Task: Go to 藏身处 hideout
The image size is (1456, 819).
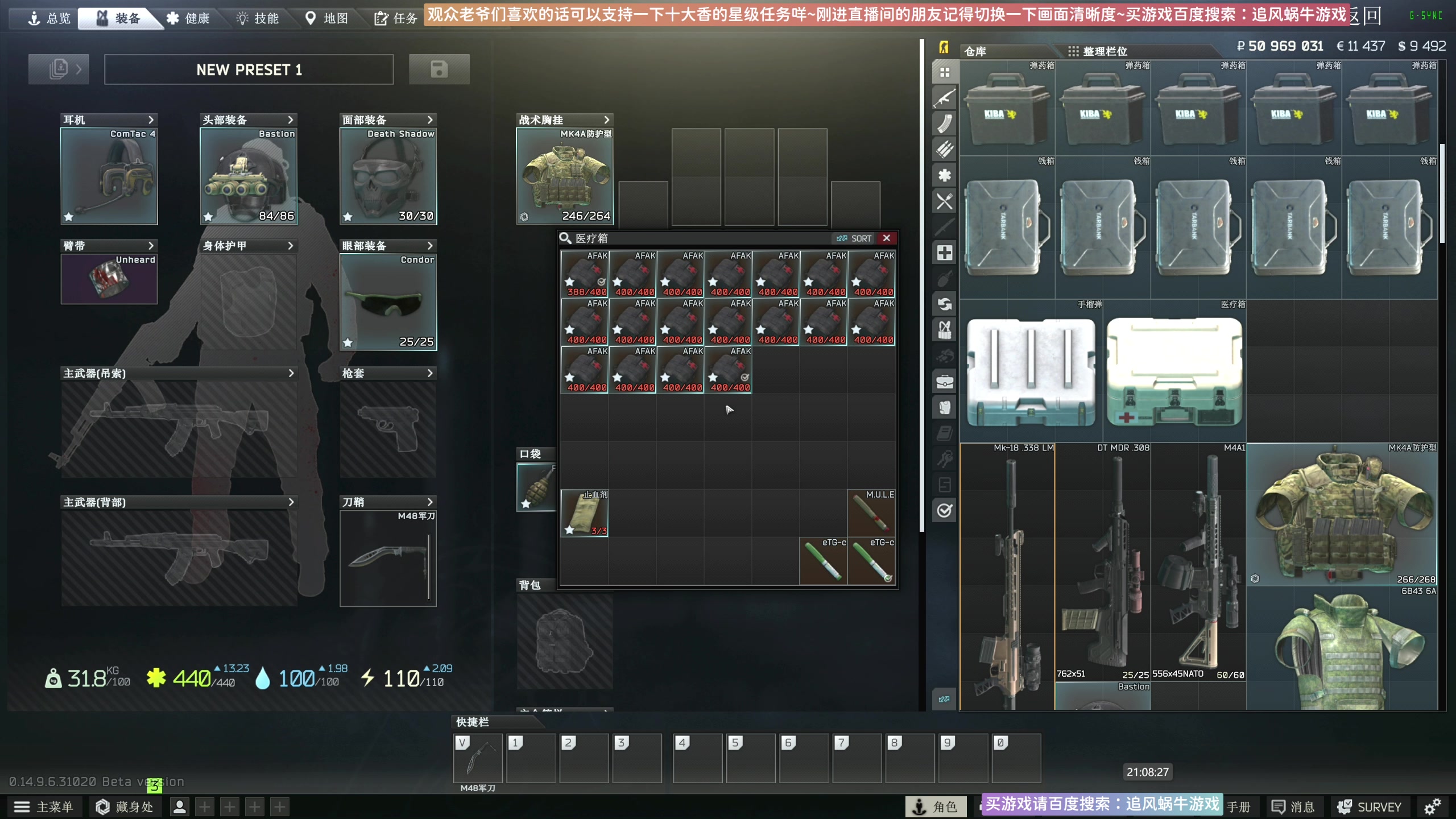Action: tap(125, 806)
